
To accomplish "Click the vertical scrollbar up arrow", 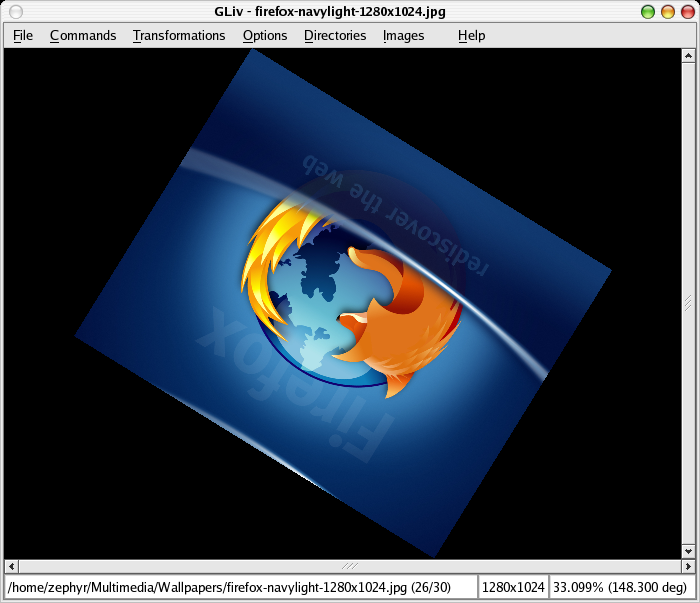I will point(688,55).
